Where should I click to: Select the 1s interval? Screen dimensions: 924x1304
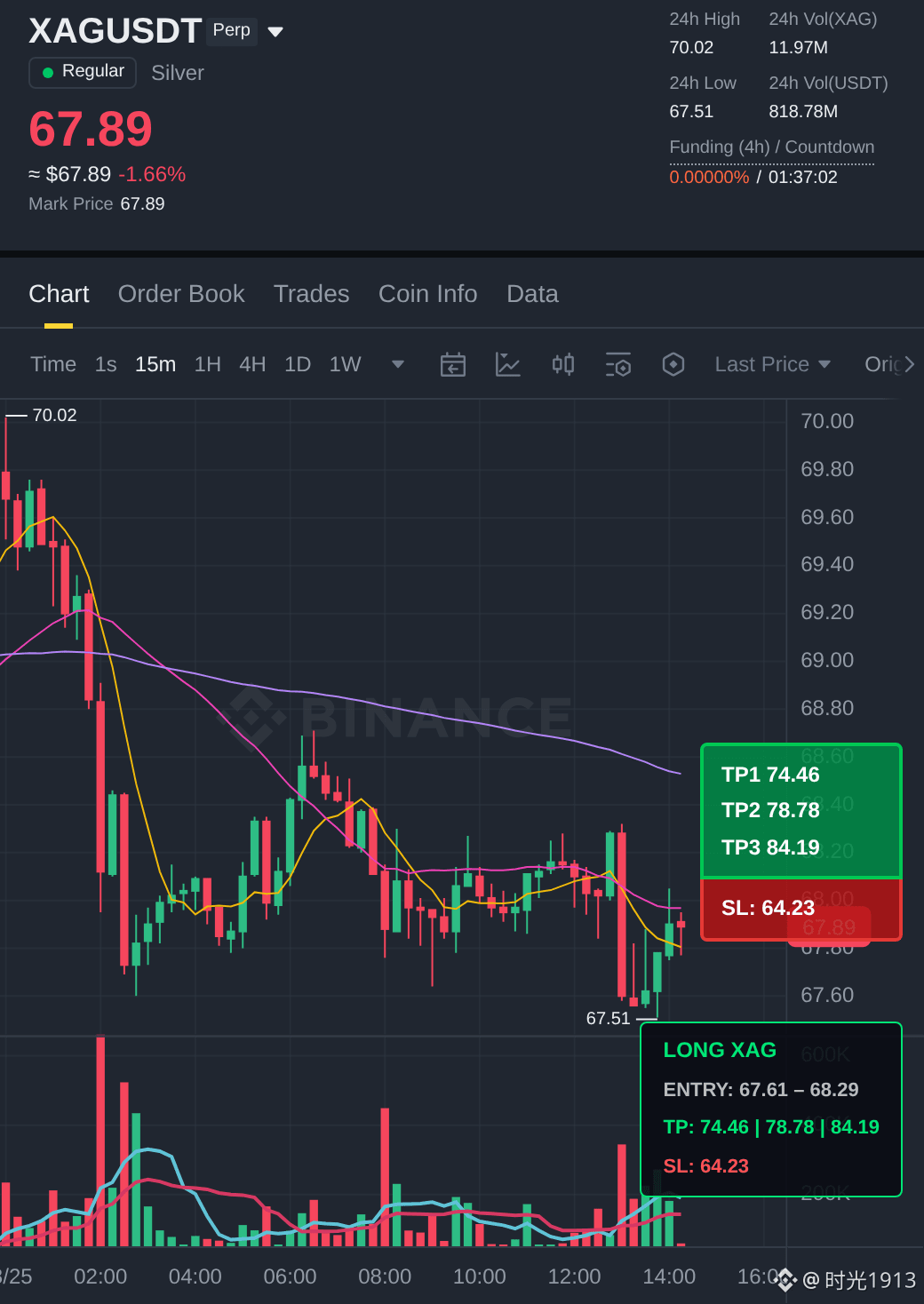(106, 364)
